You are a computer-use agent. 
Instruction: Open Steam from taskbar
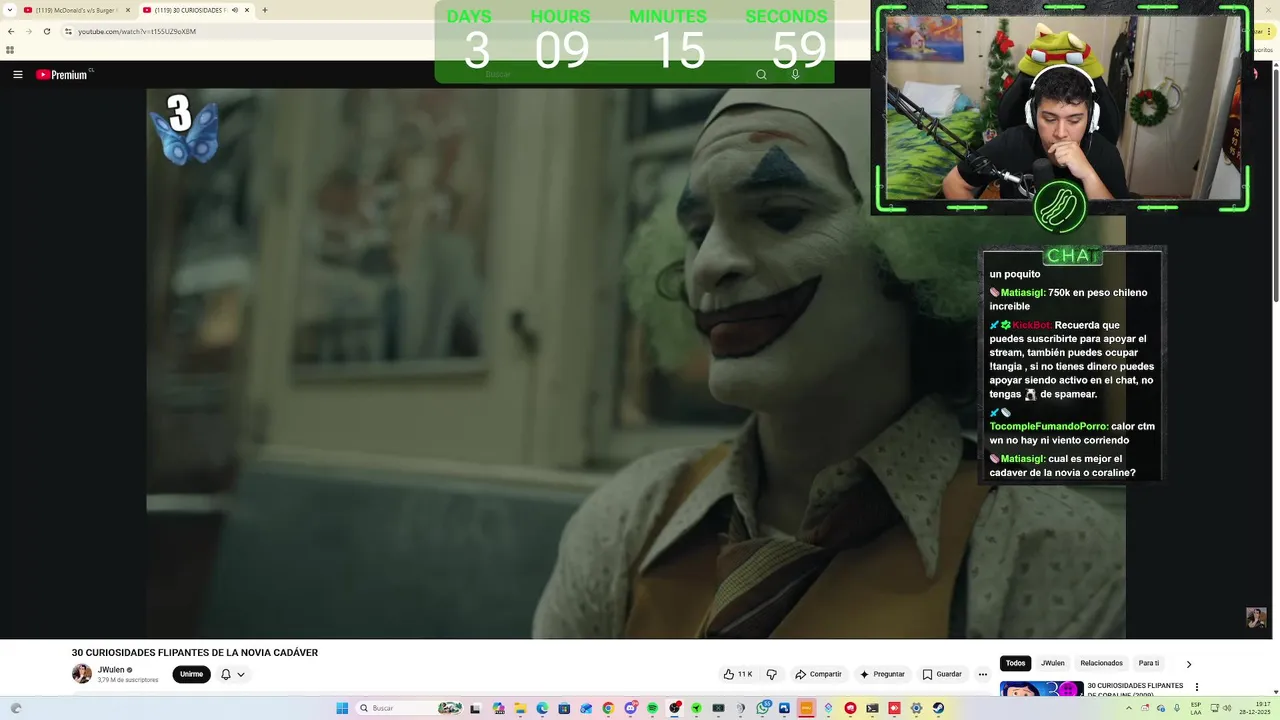pos(938,708)
